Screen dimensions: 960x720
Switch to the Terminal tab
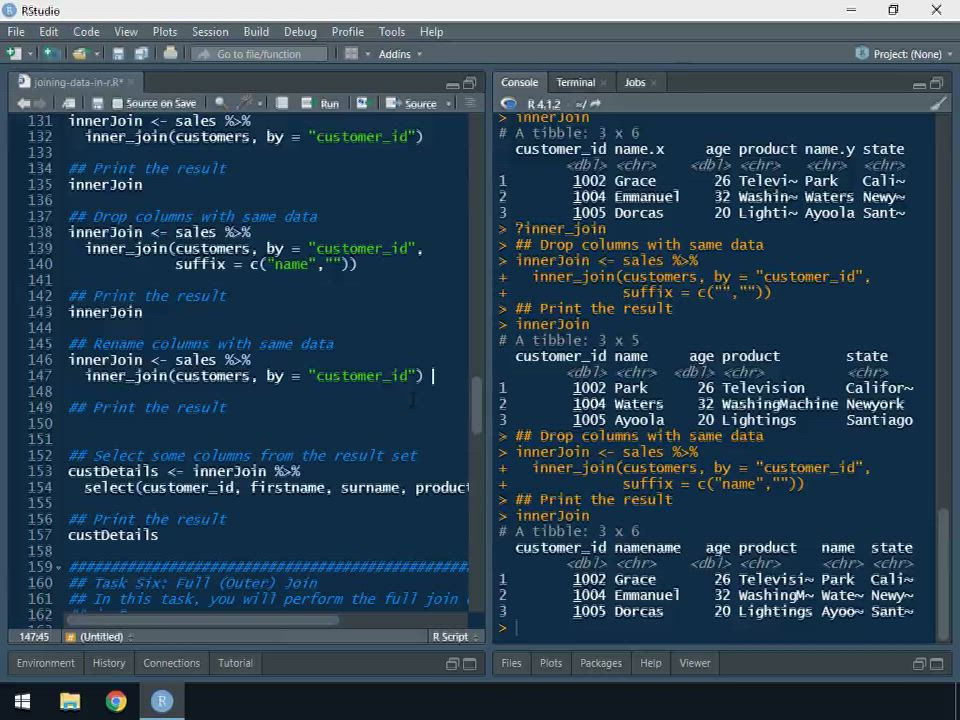coord(575,83)
